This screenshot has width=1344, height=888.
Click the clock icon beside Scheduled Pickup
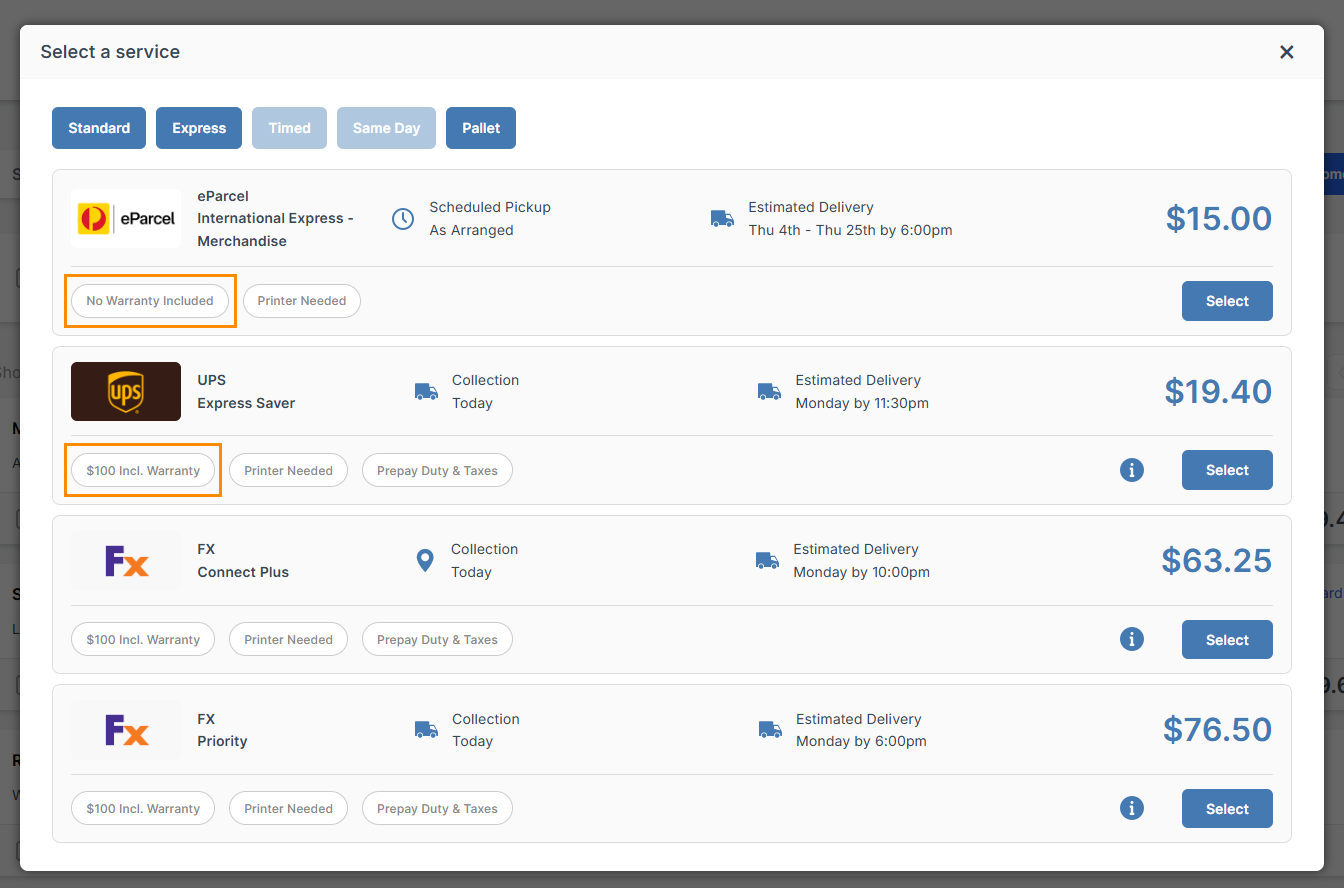pos(403,219)
